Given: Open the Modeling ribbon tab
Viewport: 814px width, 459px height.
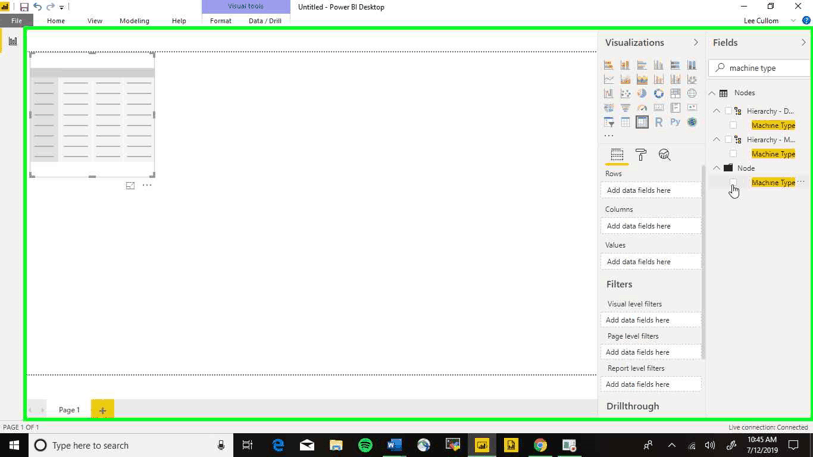Looking at the screenshot, I should 134,21.
